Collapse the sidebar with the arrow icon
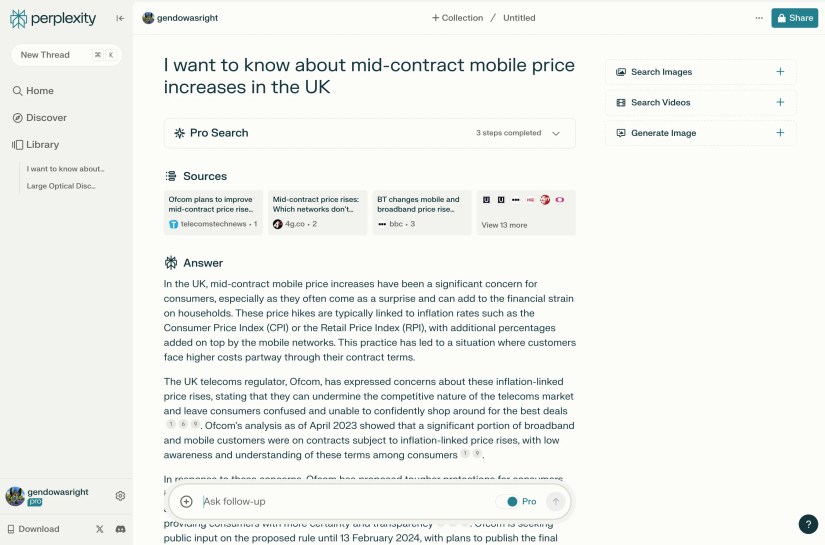 (x=120, y=18)
